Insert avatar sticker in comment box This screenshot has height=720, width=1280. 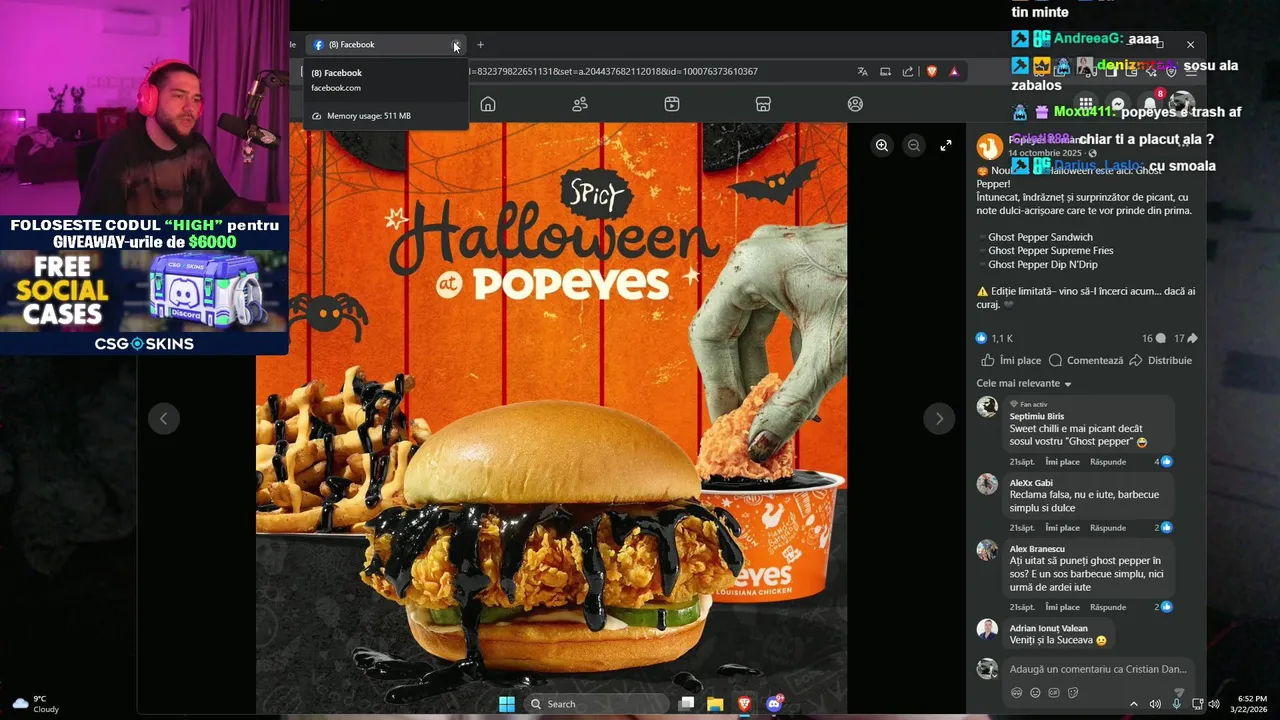coord(1017,692)
